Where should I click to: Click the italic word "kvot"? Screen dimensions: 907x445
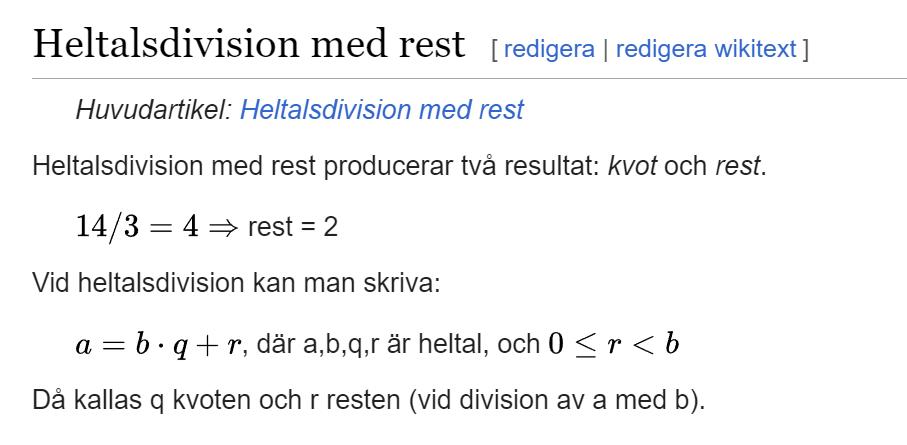(x=632, y=166)
